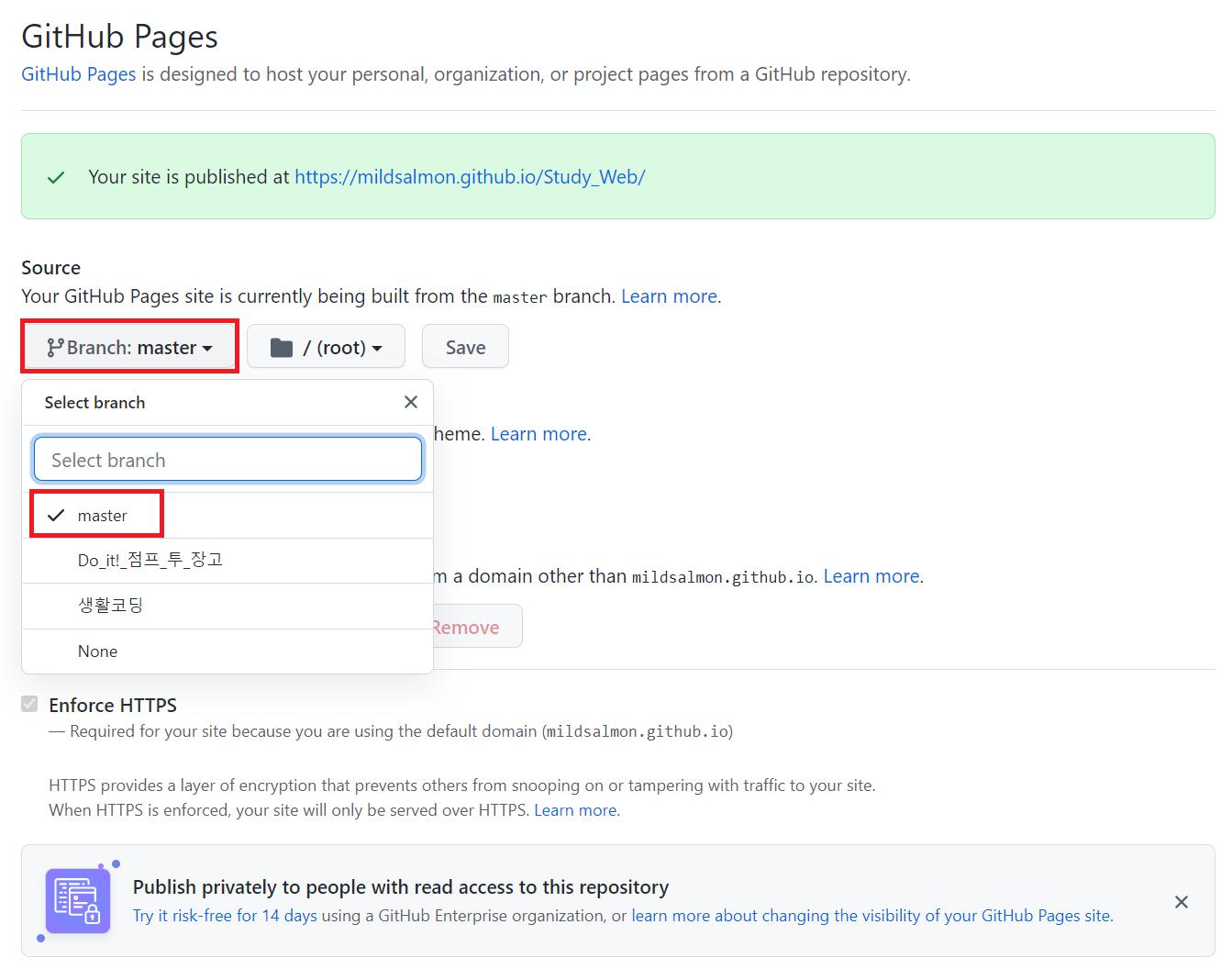Choose None as the branch source

click(x=97, y=652)
